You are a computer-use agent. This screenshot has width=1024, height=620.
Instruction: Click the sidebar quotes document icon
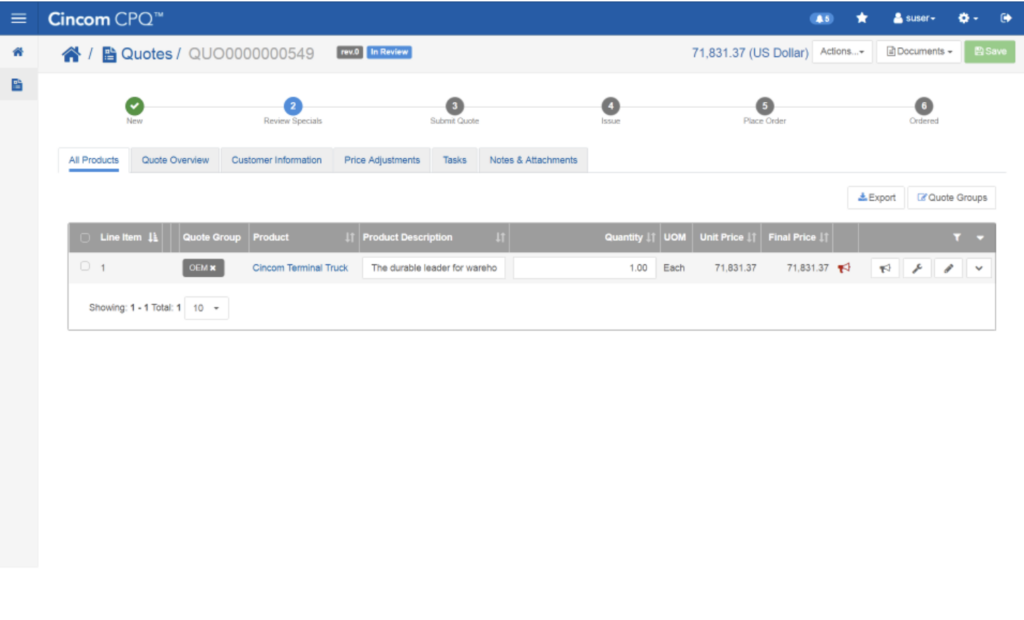[18, 84]
